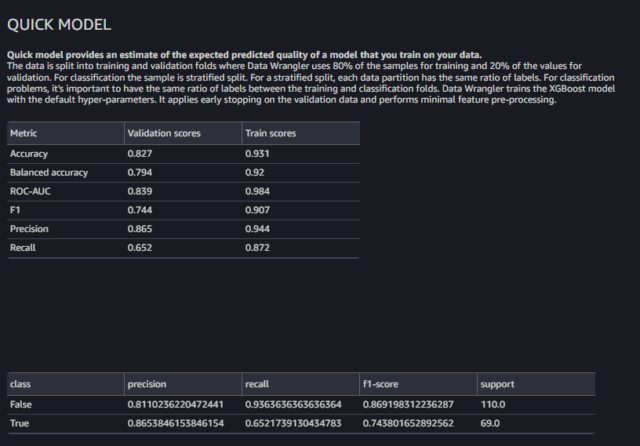Click the class column header
This screenshot has width=640, height=446.
coord(20,384)
